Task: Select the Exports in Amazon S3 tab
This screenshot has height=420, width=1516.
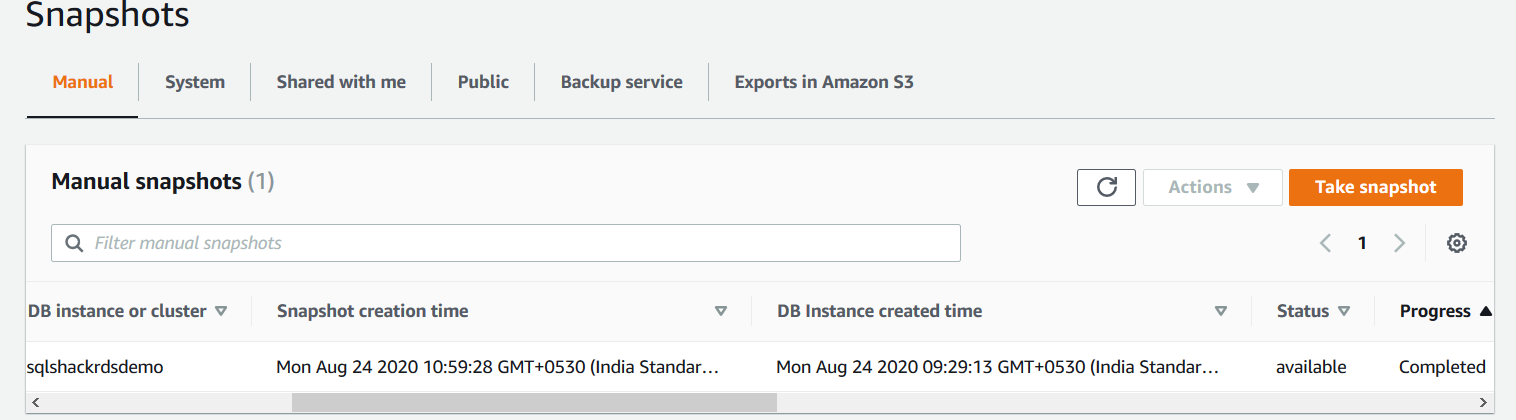Action: (x=823, y=82)
